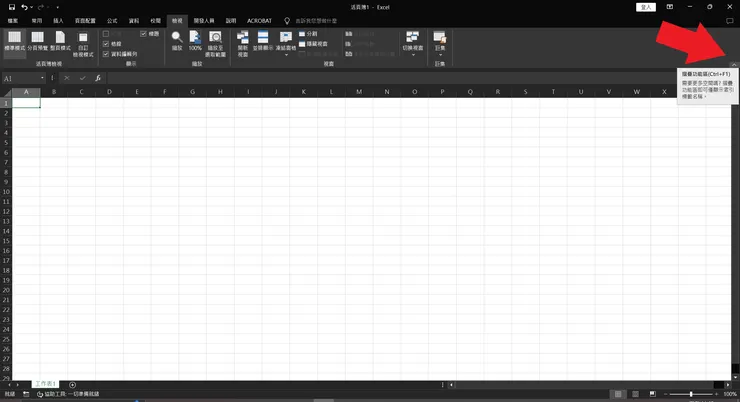Viewport: 740px width, 402px height.
Task: Toggle the greyed-out Ruler checkbox
Action: [106, 34]
